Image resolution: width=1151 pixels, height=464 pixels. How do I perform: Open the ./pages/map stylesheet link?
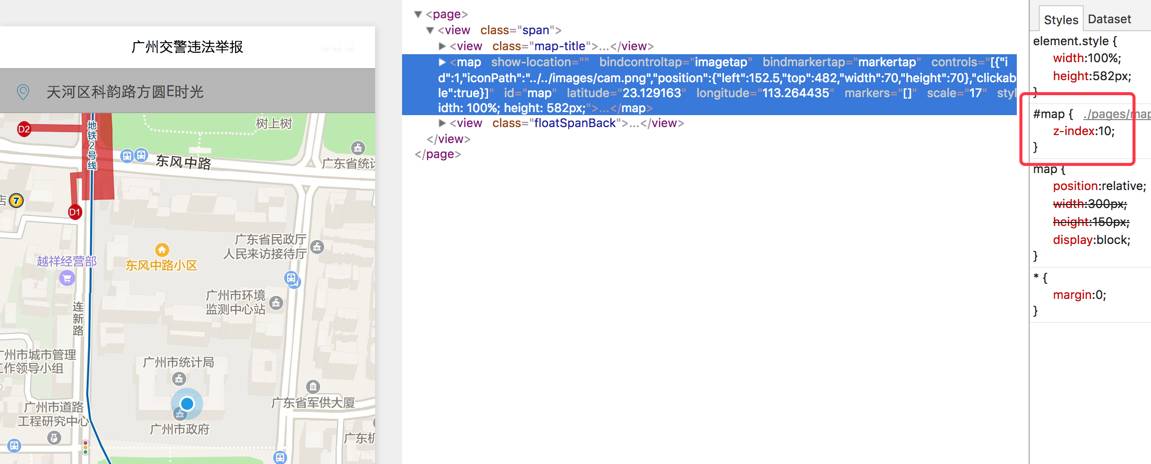pos(1116,115)
